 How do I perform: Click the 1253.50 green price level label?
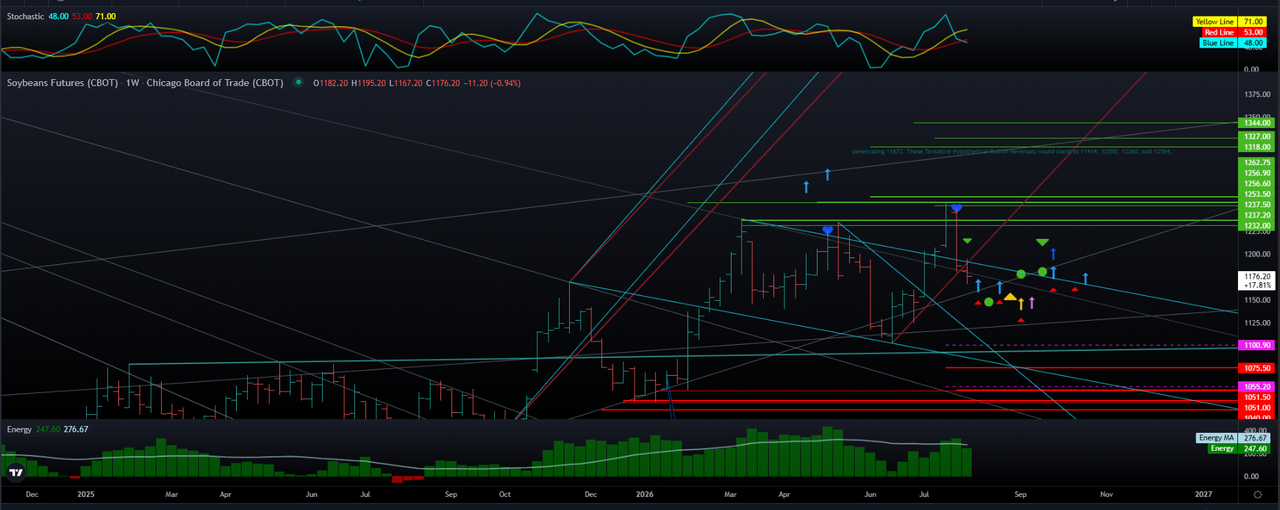pos(1257,194)
